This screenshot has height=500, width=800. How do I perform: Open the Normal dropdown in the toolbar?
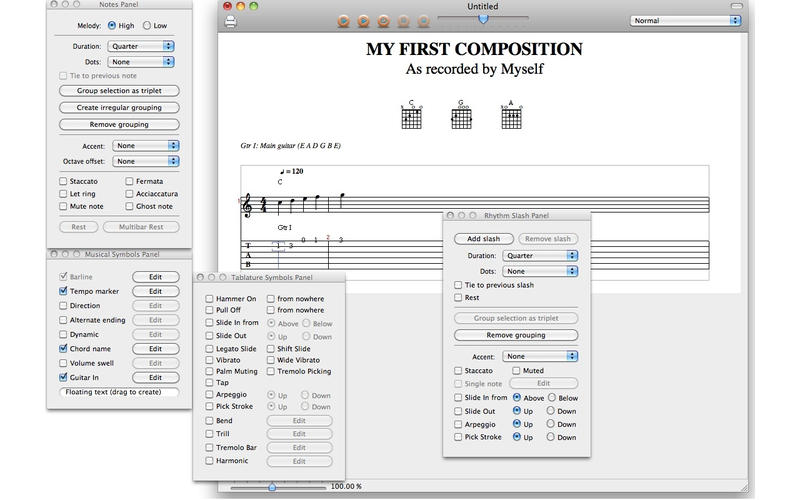[x=685, y=20]
